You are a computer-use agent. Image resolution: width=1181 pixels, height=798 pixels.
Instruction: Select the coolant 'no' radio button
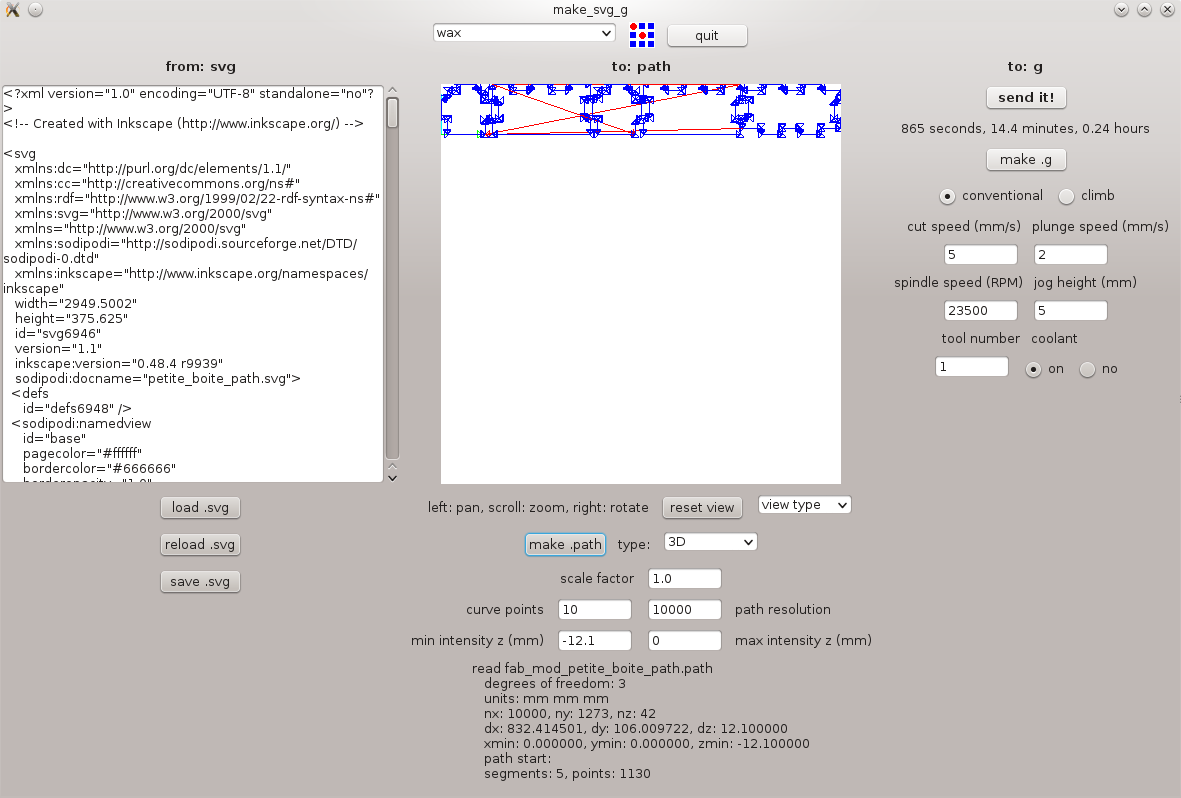(x=1087, y=369)
